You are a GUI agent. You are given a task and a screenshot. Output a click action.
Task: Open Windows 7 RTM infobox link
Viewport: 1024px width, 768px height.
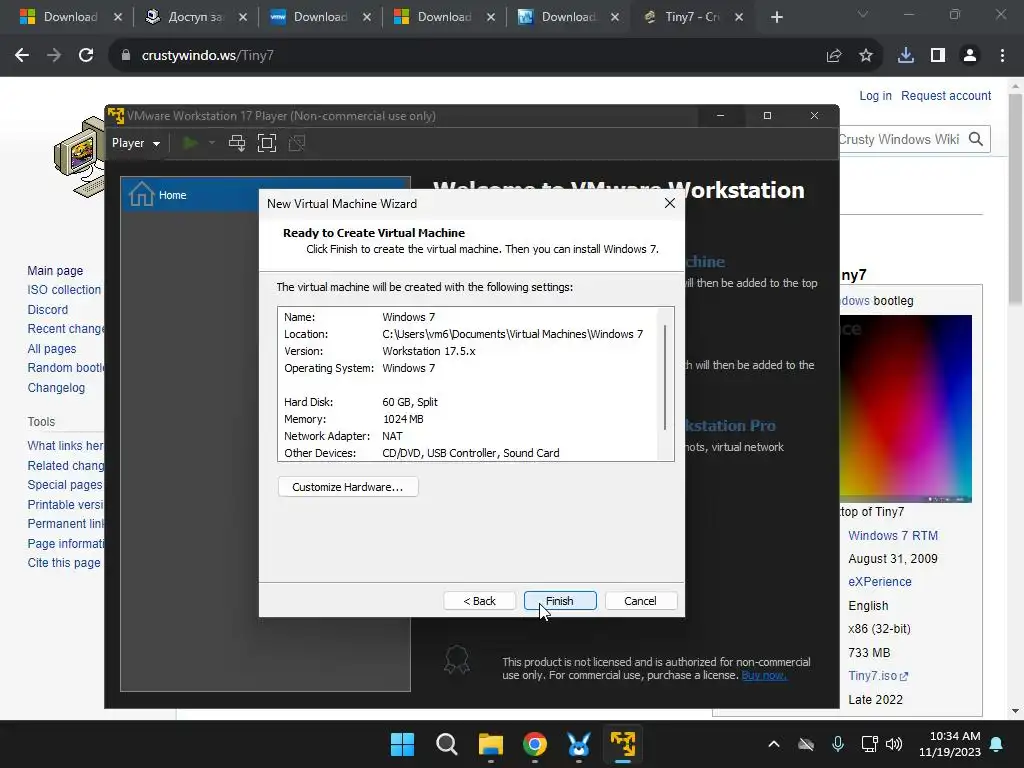[893, 536]
